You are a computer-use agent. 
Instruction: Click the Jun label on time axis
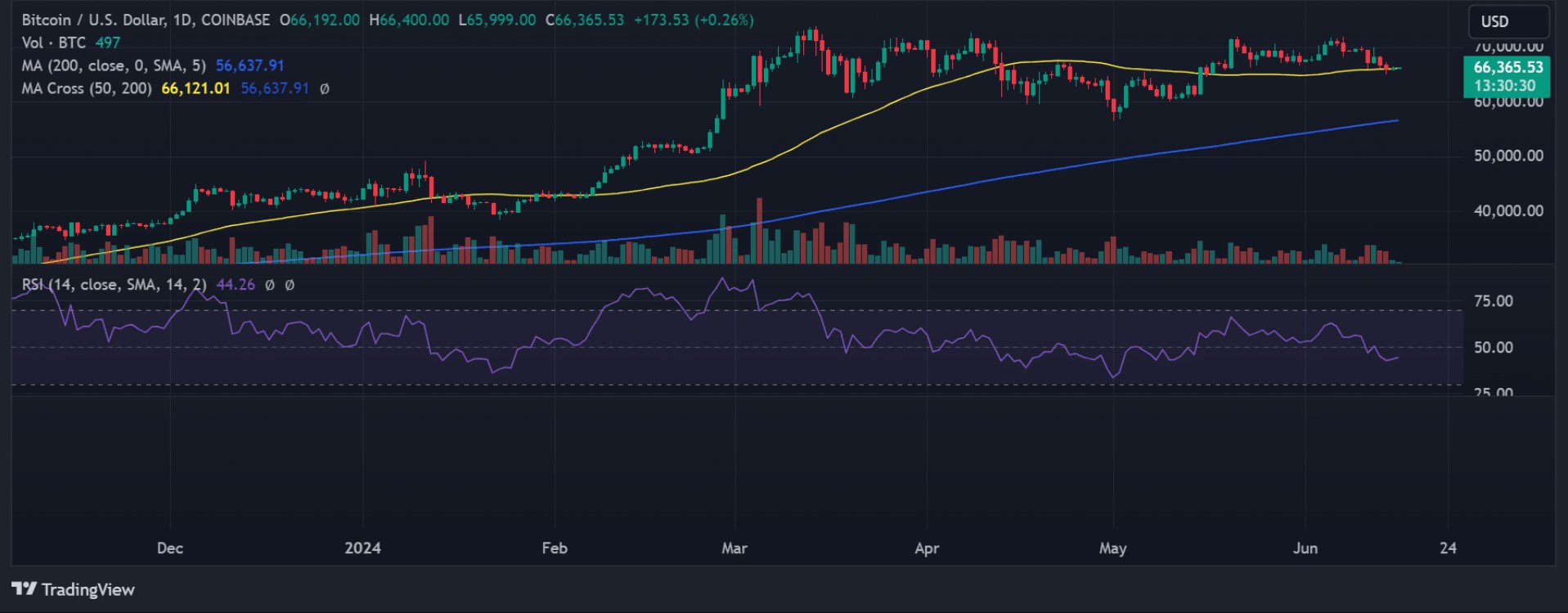(x=1305, y=548)
